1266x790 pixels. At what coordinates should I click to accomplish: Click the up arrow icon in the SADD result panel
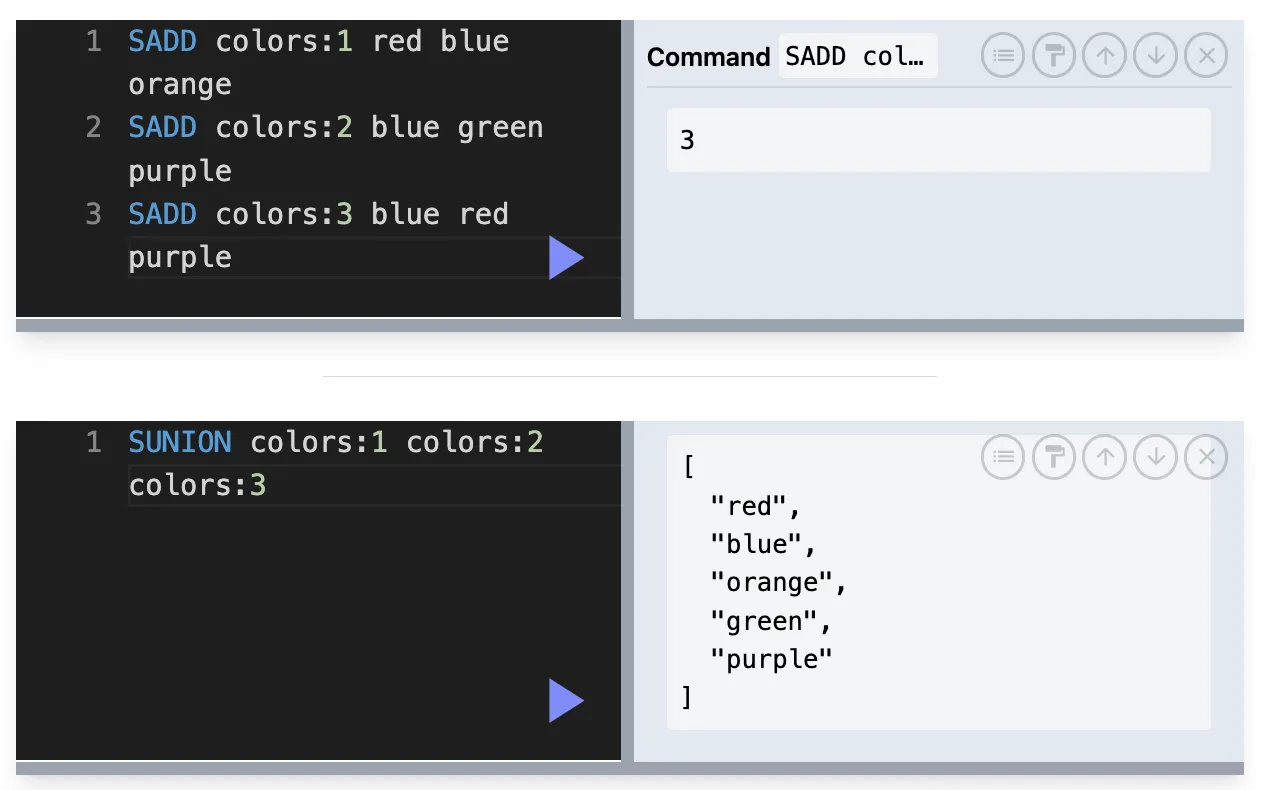1105,56
